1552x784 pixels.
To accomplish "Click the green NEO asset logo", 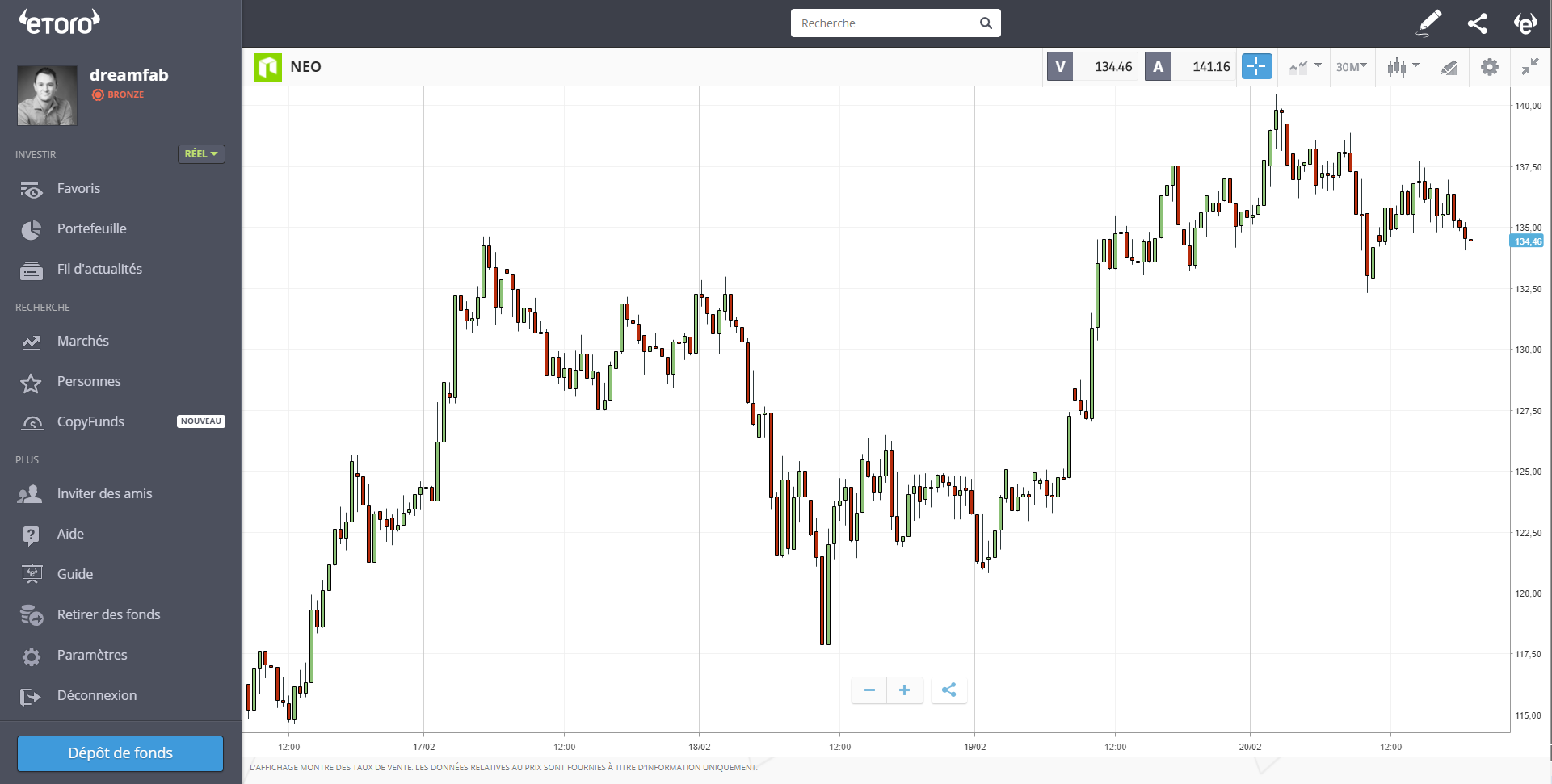I will point(267,67).
